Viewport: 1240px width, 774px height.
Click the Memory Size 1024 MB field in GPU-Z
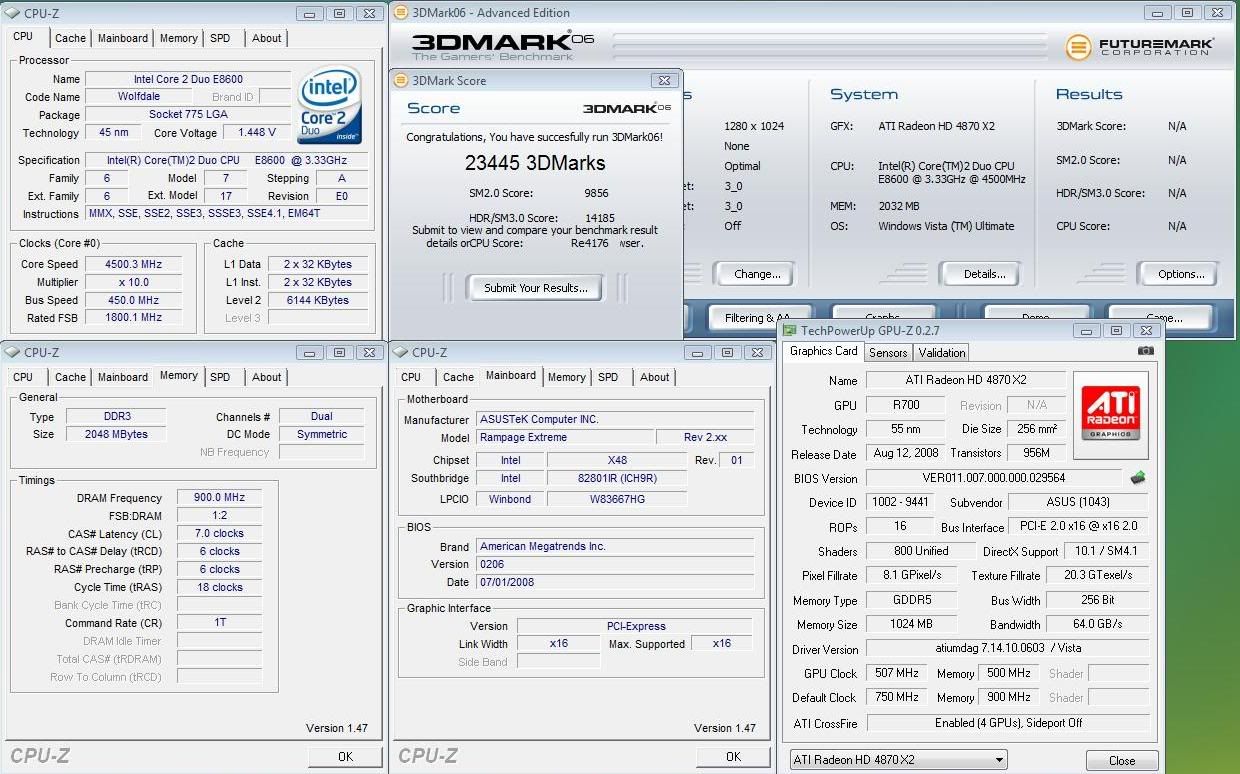click(911, 625)
